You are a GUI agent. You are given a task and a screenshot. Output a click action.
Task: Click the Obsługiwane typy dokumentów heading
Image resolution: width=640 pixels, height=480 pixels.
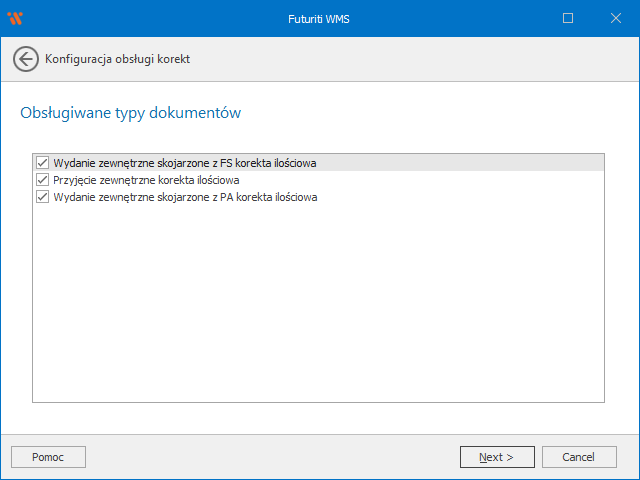[130, 113]
